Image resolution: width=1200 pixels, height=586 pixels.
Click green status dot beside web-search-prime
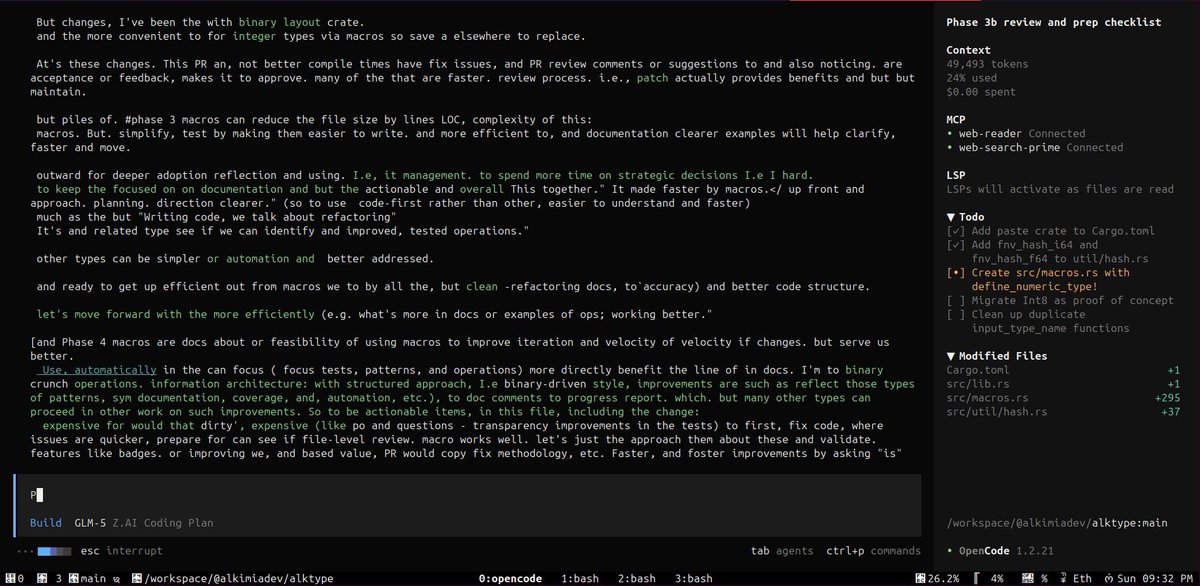949,147
